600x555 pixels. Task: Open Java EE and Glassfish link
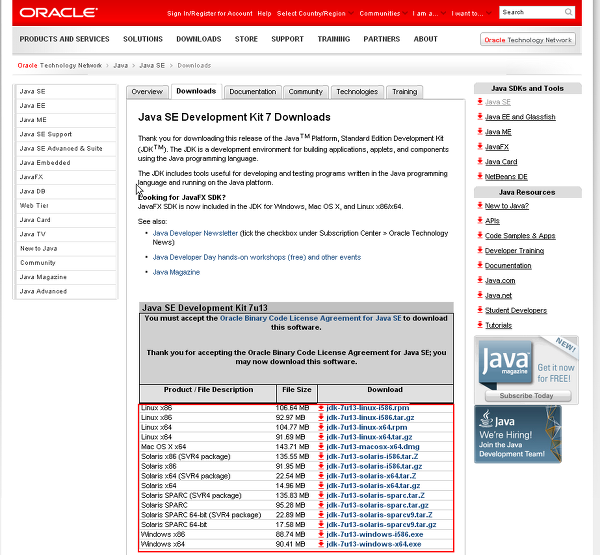point(520,117)
